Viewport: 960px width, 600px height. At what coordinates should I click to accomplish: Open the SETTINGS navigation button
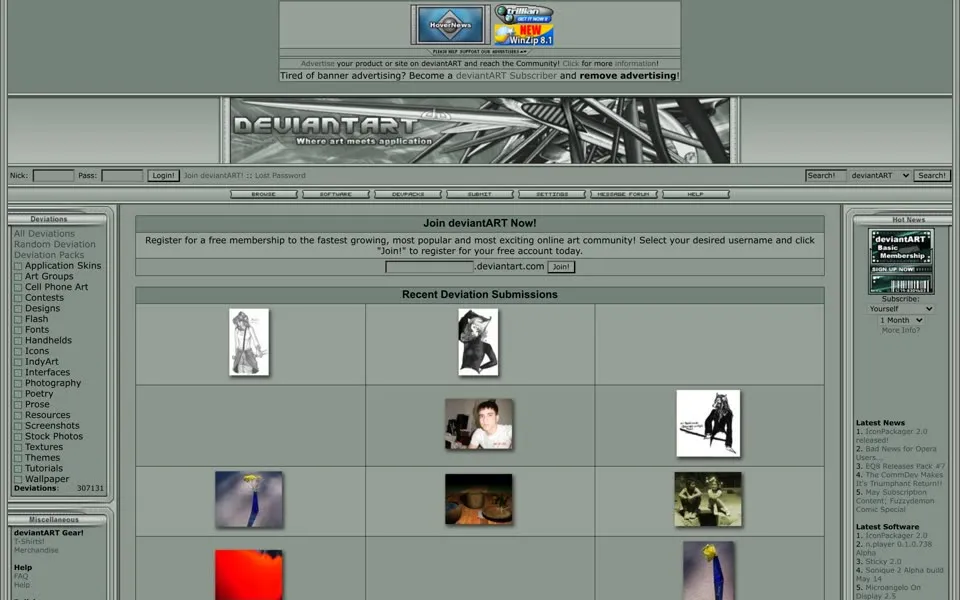[x=552, y=194]
